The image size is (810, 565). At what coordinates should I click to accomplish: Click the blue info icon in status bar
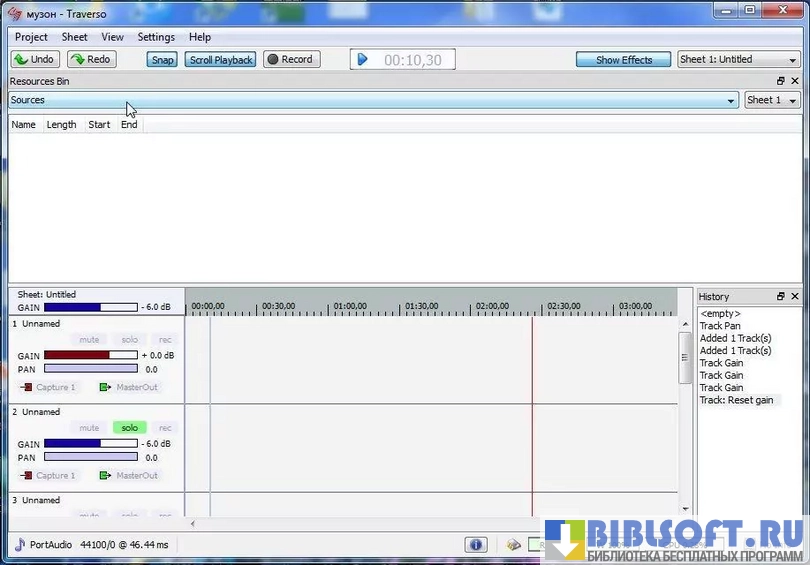pyautogui.click(x=475, y=545)
